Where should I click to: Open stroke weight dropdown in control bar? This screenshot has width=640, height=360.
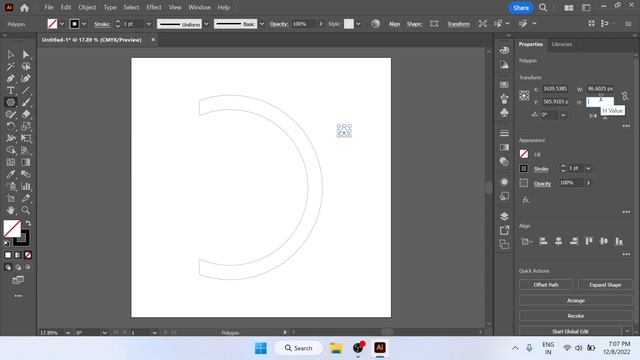coord(149,24)
